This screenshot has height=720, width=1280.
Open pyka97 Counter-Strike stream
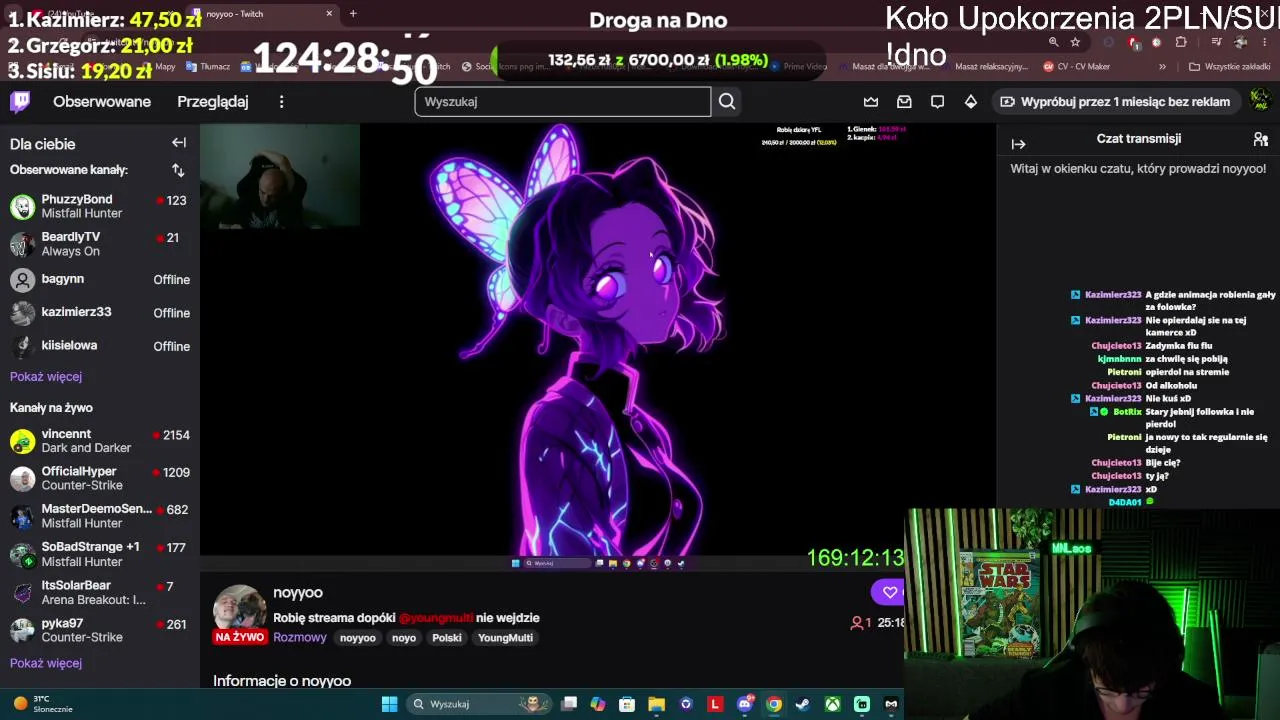100,630
